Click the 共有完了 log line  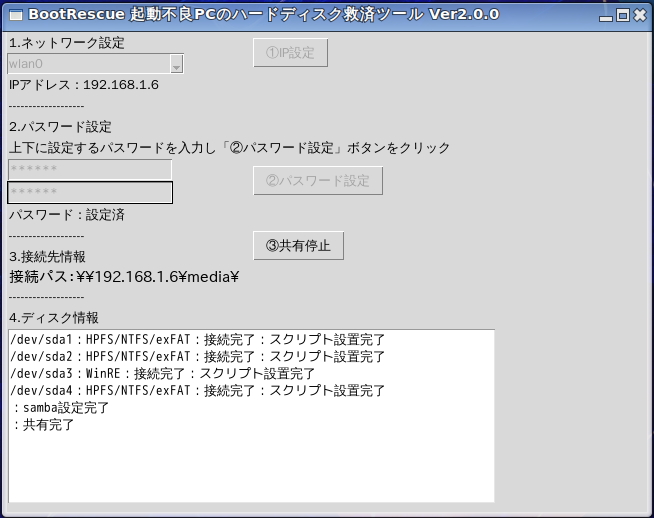[x=43, y=425]
